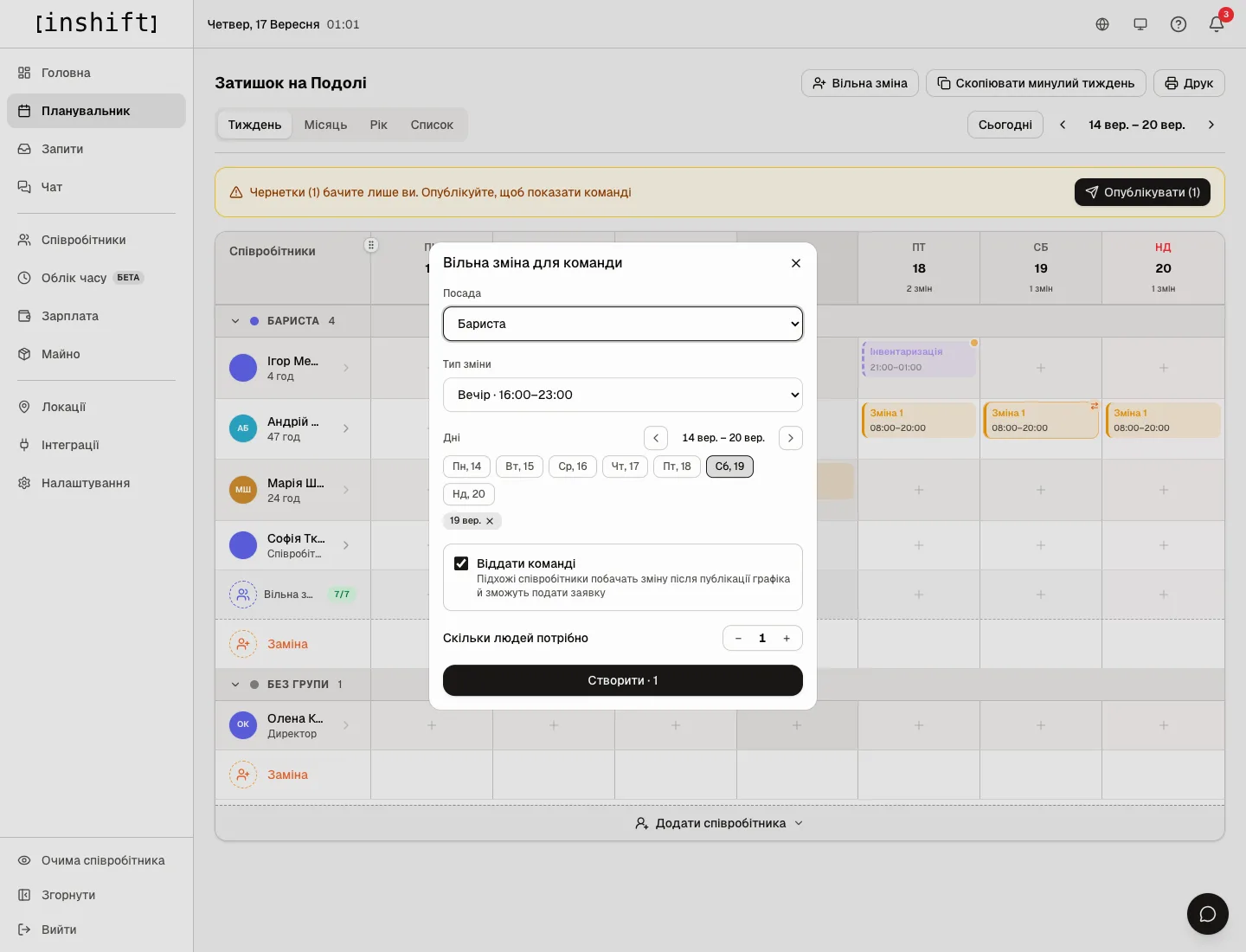Remove the 19 вер. date chip
Screen dimensions: 1246x952
[490, 521]
